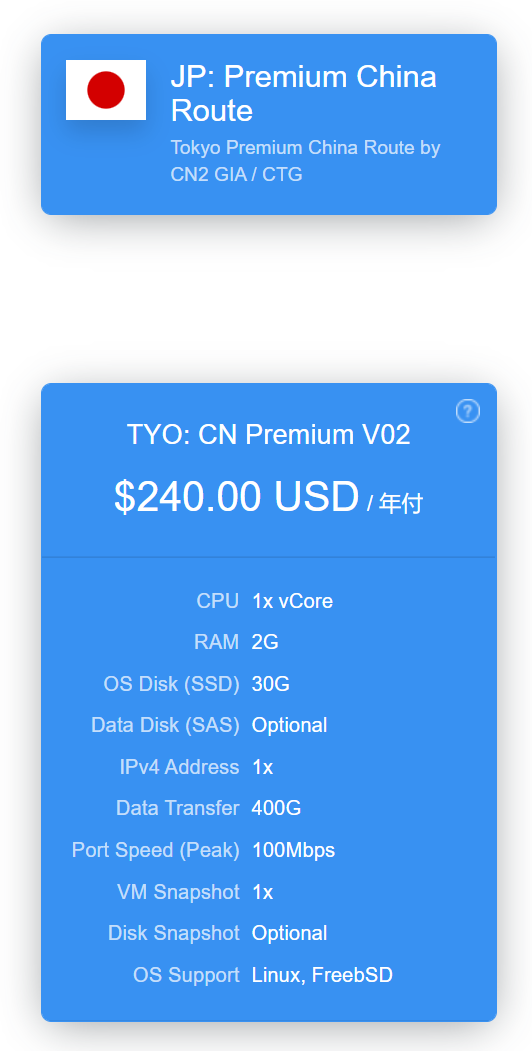This screenshot has width=532, height=1051.
Task: Open the JP: Premium China Route heading
Action: pyautogui.click(x=304, y=94)
